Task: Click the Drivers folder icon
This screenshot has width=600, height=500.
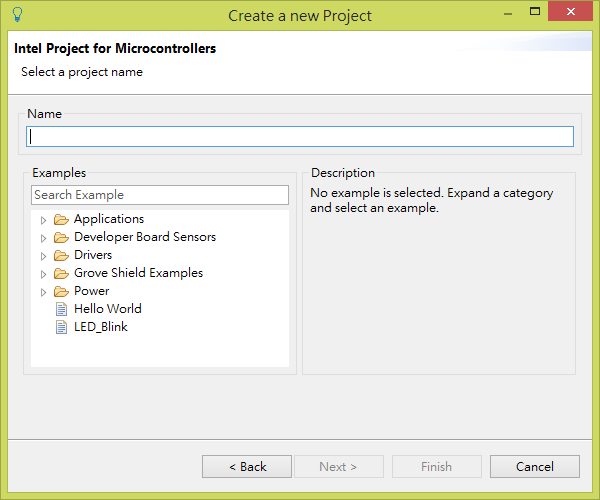Action: tap(61, 255)
